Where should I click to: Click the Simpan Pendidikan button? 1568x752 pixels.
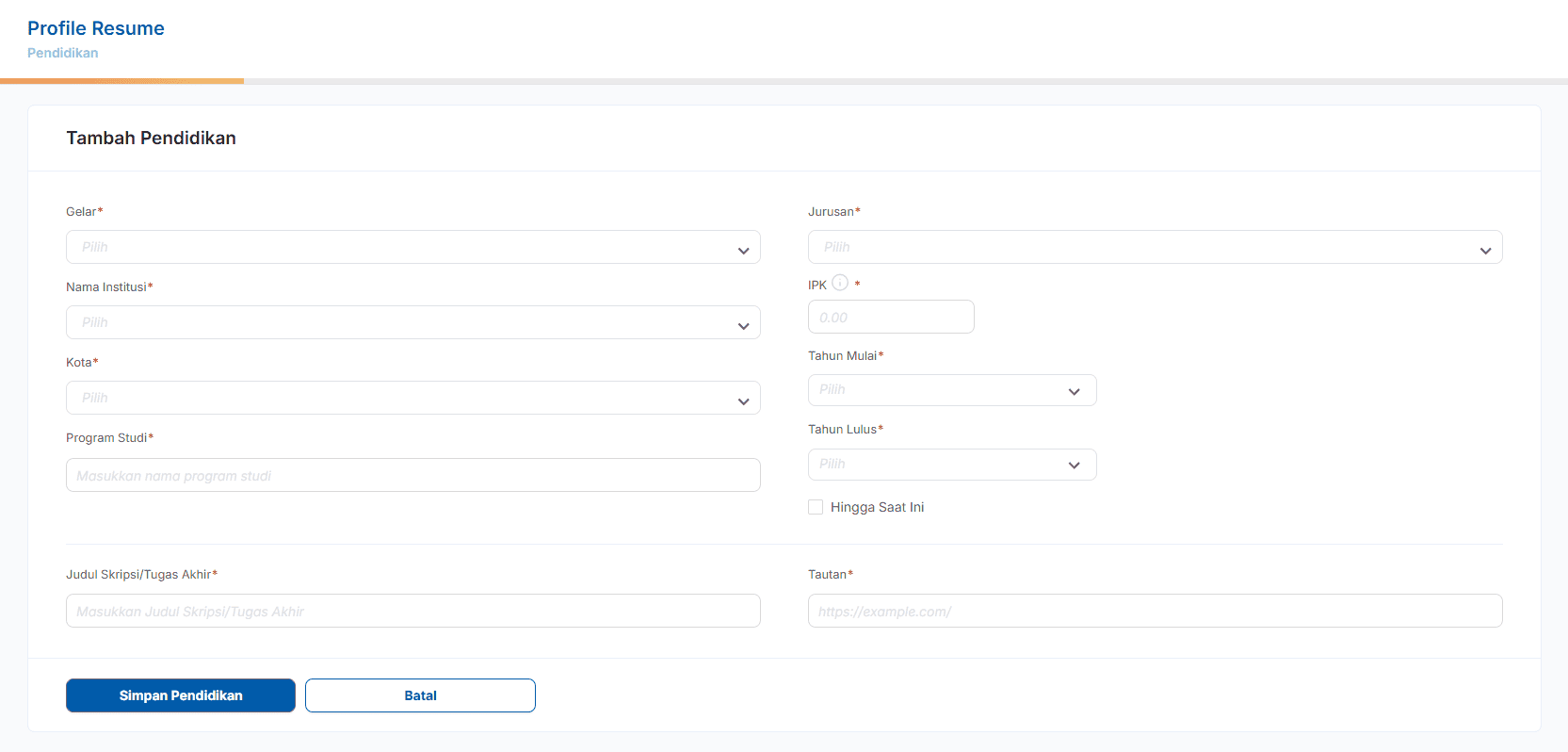coord(181,695)
